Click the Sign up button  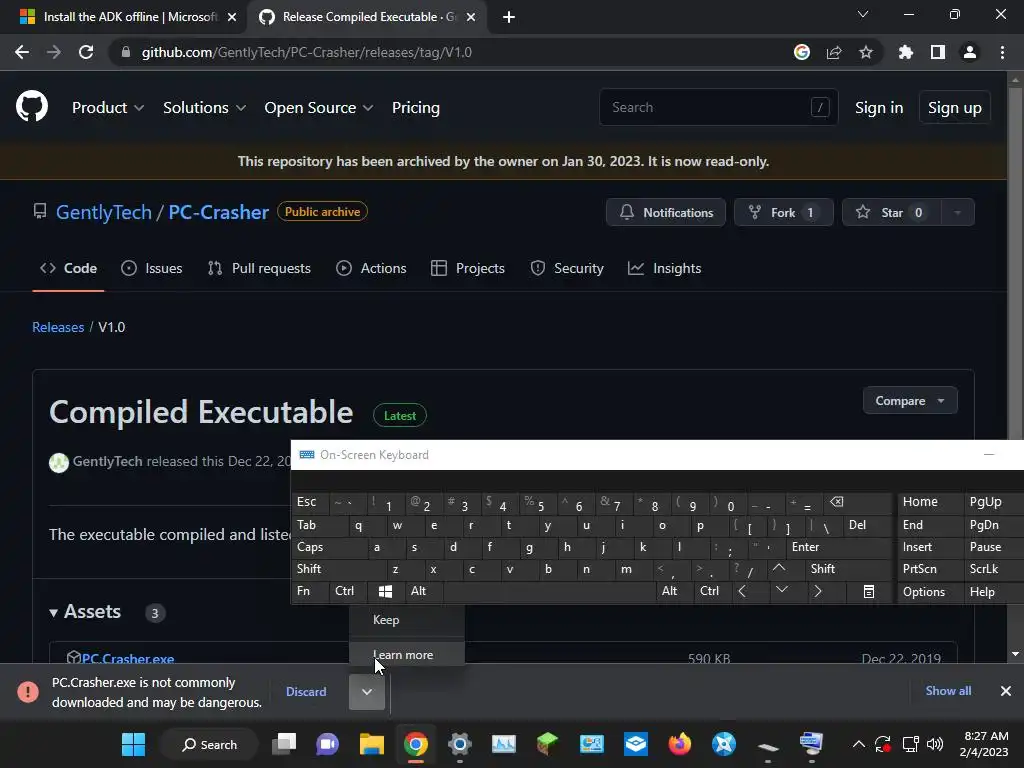955,107
